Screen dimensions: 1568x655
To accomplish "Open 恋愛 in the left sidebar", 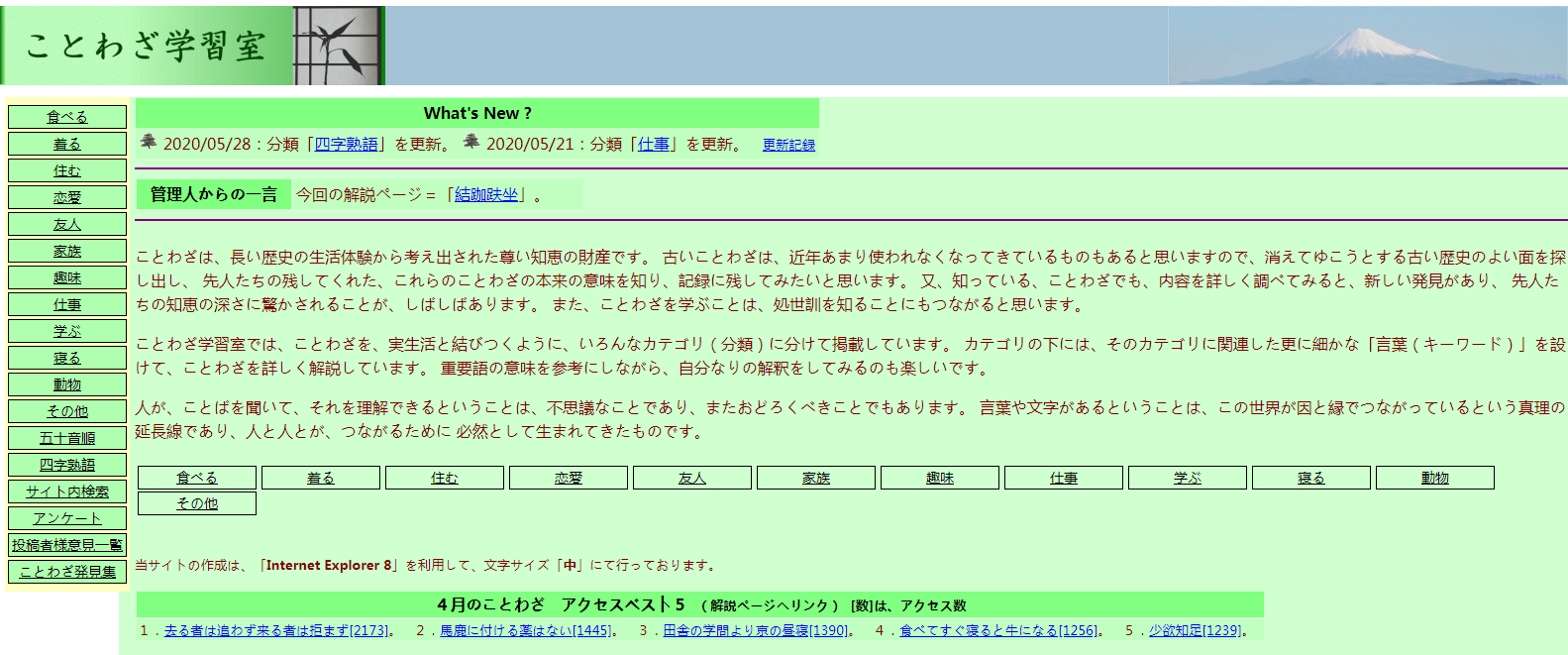I will [67, 197].
